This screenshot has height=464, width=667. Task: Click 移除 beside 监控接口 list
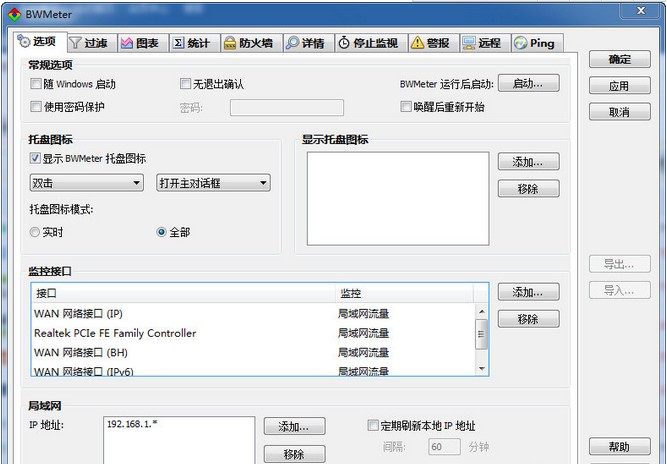click(x=528, y=319)
